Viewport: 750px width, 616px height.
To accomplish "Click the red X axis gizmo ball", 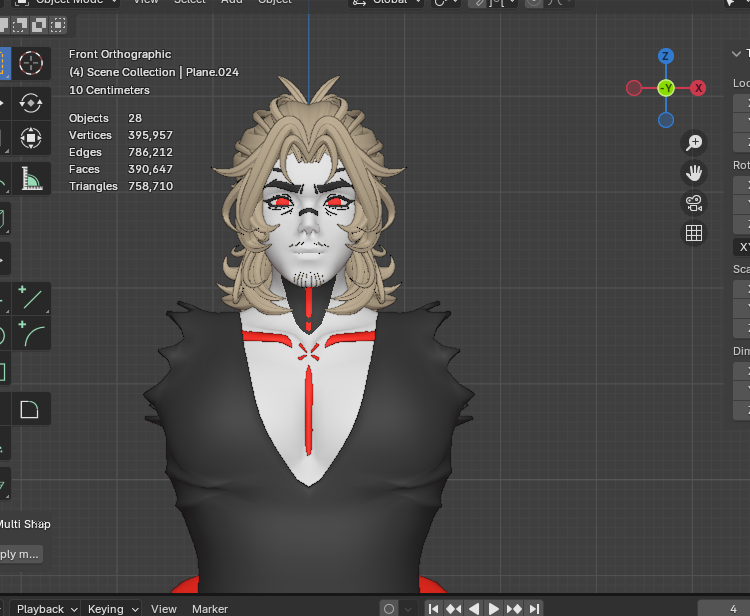I will click(x=698, y=88).
